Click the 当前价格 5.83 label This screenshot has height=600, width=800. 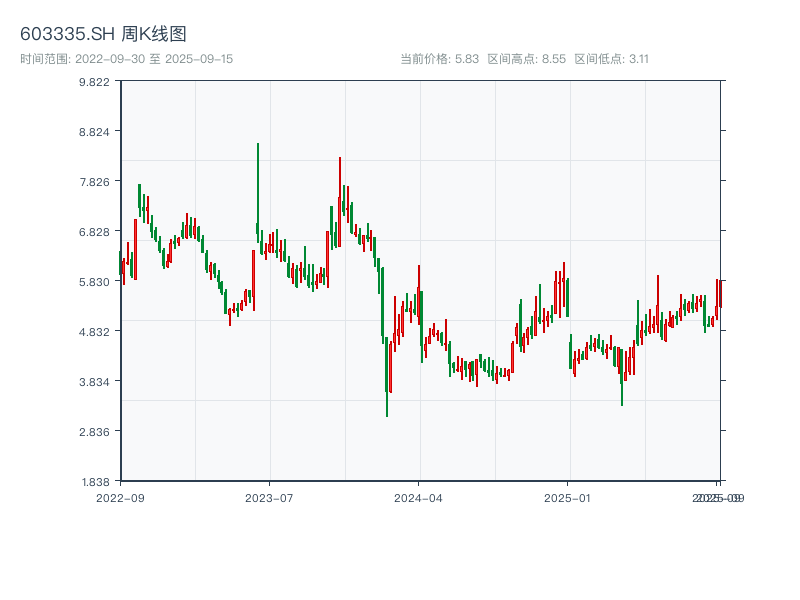pos(439,59)
